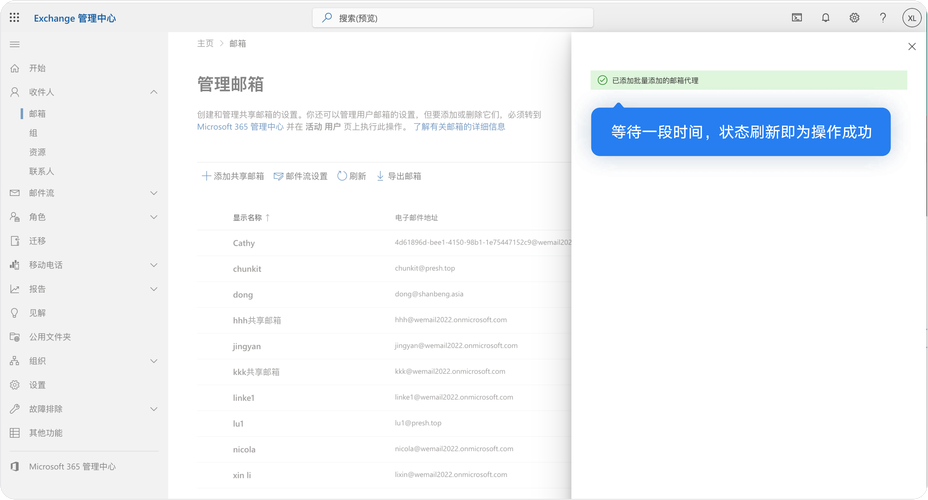Click the public folder icon beside 公用文件夹
The height and width of the screenshot is (500, 928).
pyautogui.click(x=15, y=337)
